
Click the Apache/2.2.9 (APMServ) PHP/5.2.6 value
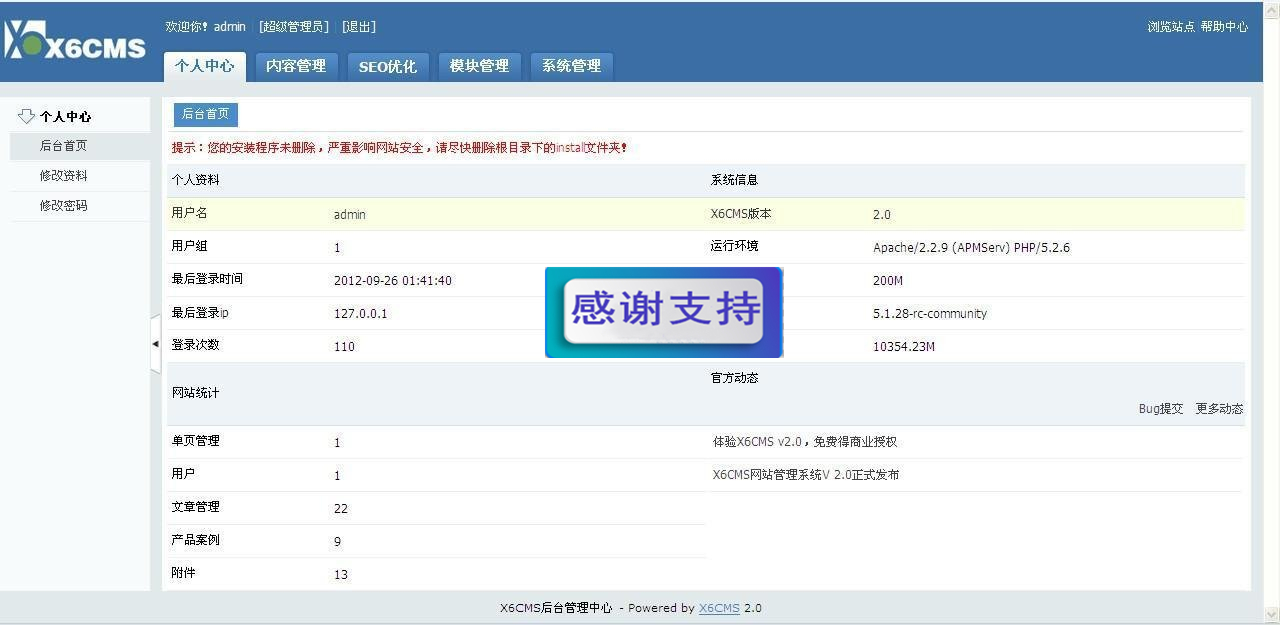coord(971,248)
